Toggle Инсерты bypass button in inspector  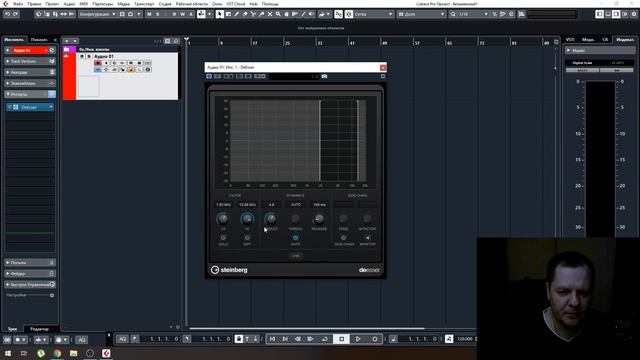click(x=52, y=94)
